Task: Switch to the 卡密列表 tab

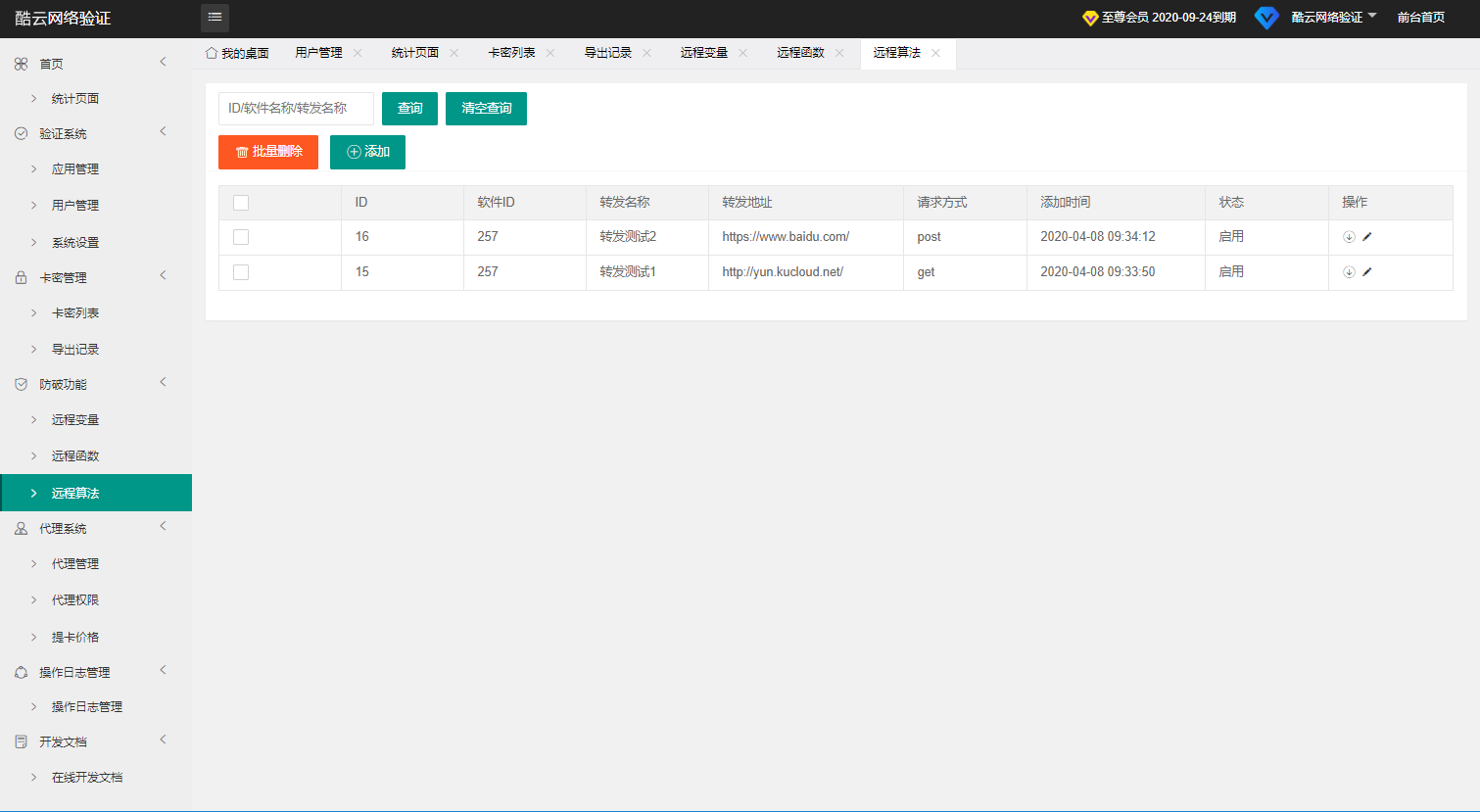Action: coord(511,53)
